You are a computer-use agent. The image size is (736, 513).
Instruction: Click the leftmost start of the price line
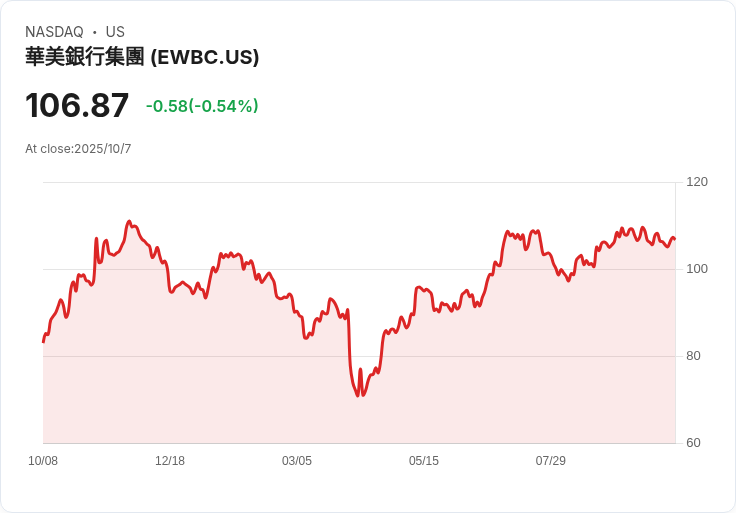click(x=43, y=342)
